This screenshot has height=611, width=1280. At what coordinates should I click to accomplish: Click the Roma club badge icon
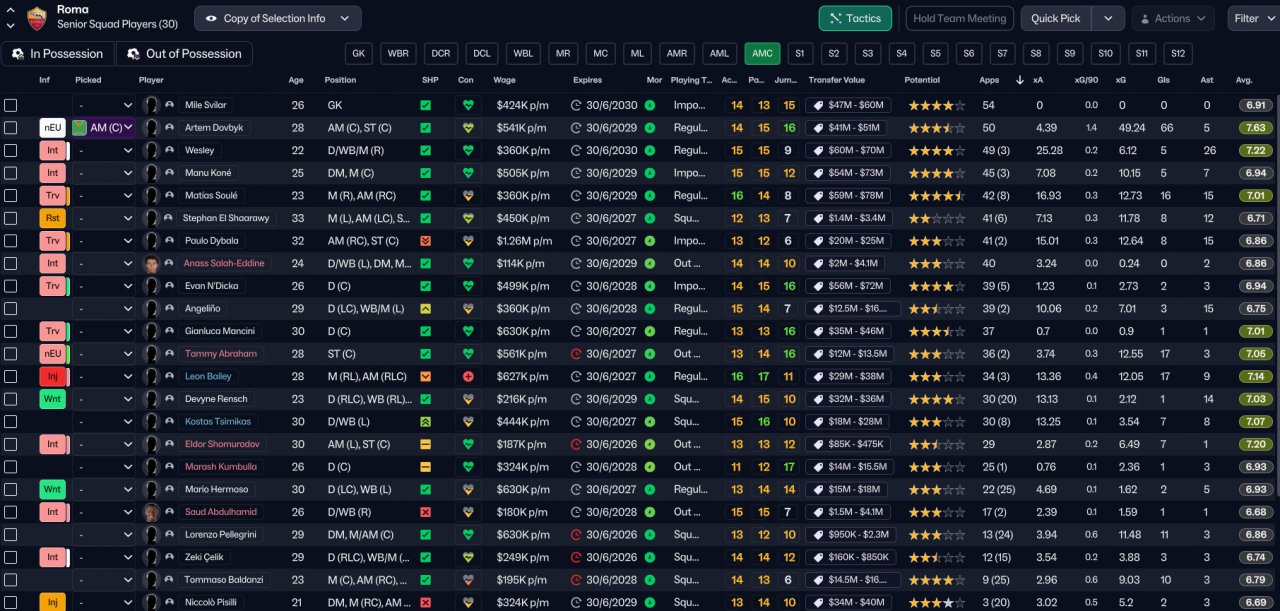37,18
